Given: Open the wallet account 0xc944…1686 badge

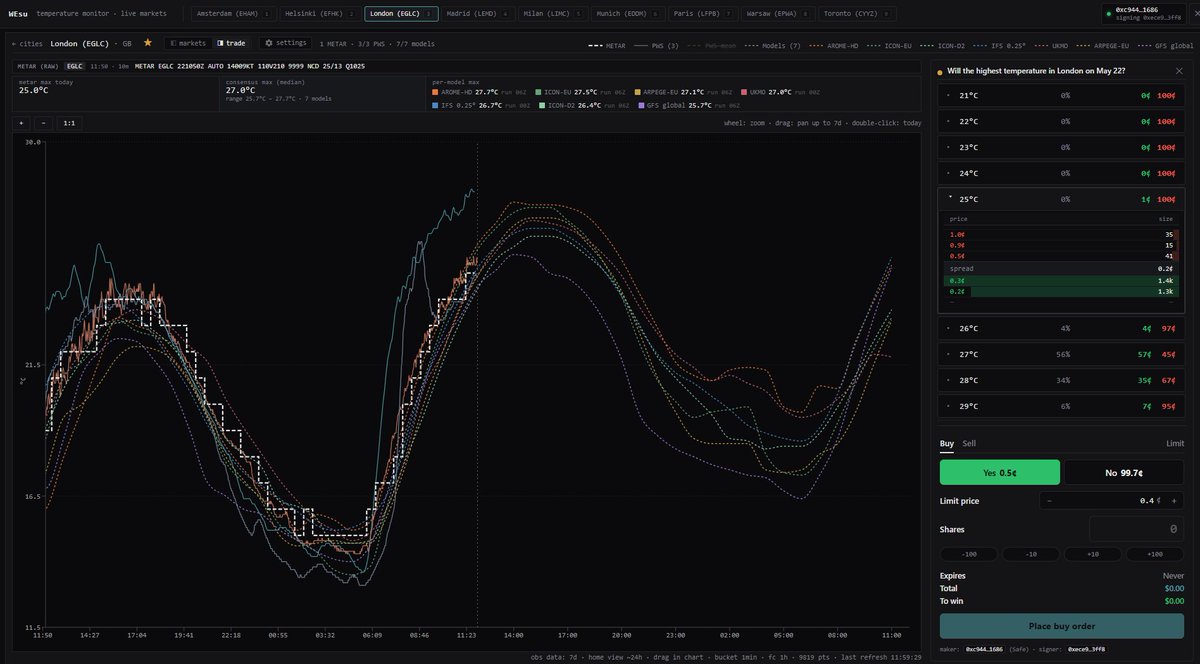Looking at the screenshot, I should (x=1142, y=14).
